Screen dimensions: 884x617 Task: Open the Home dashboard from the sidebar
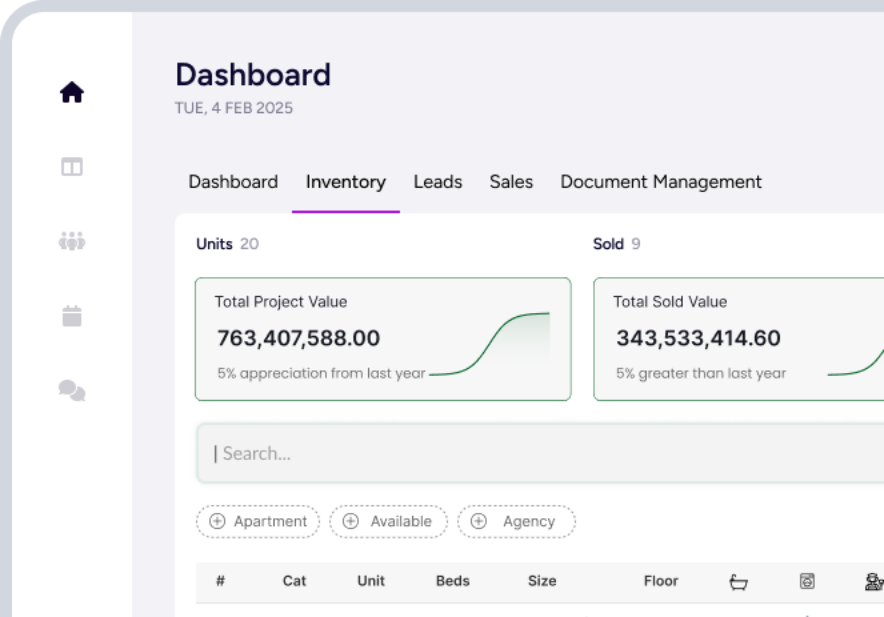click(x=71, y=91)
